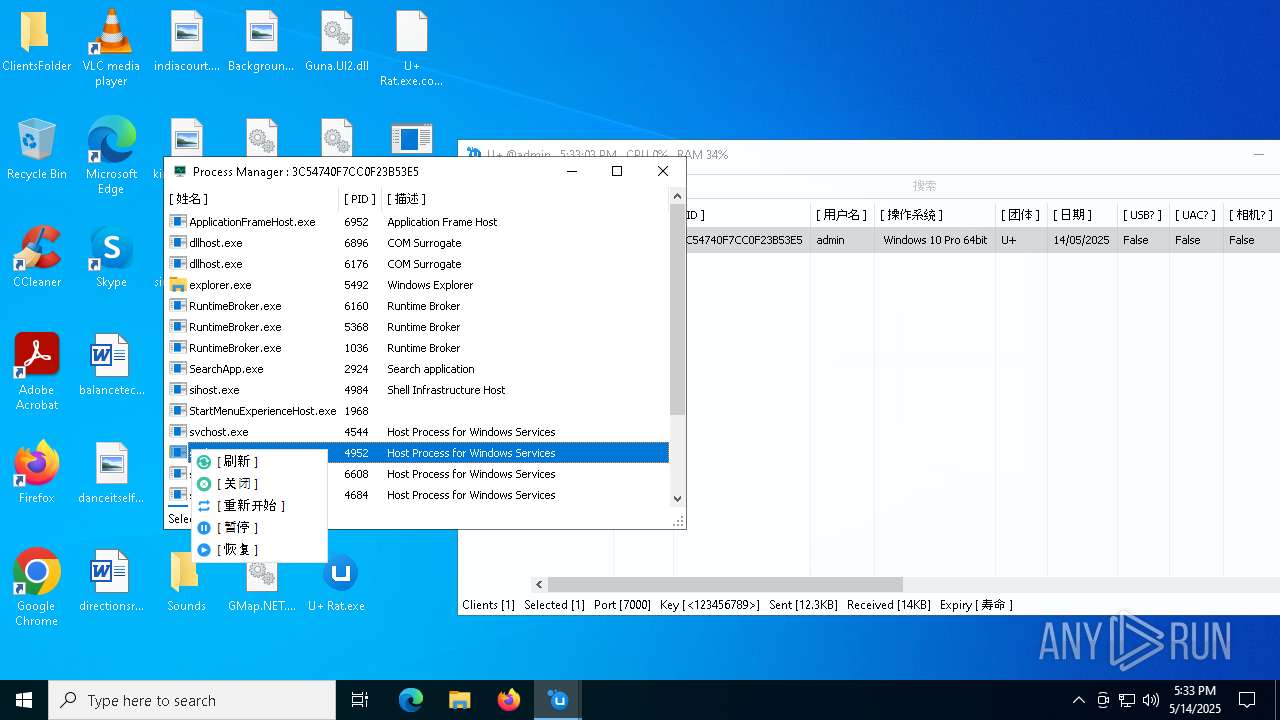Click [USB?] column header in U+ window
The image size is (1280, 720).
click(1143, 215)
